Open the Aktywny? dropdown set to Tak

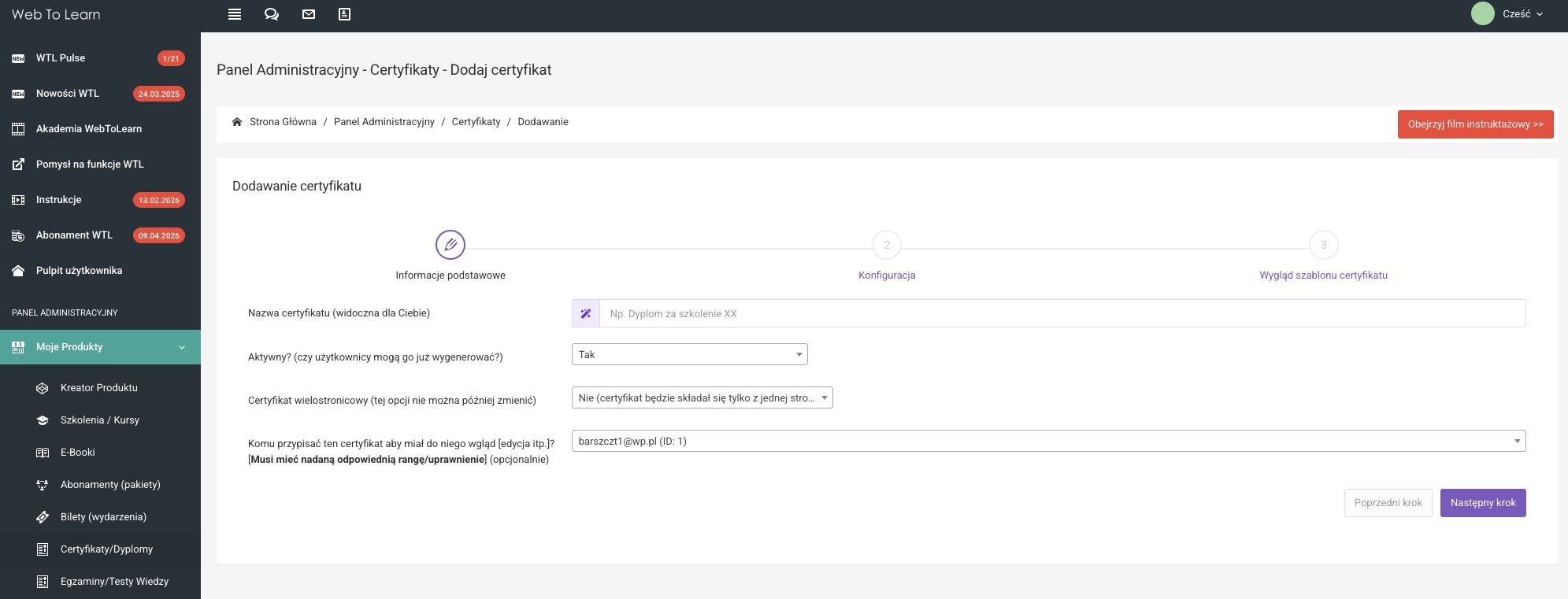coord(690,354)
